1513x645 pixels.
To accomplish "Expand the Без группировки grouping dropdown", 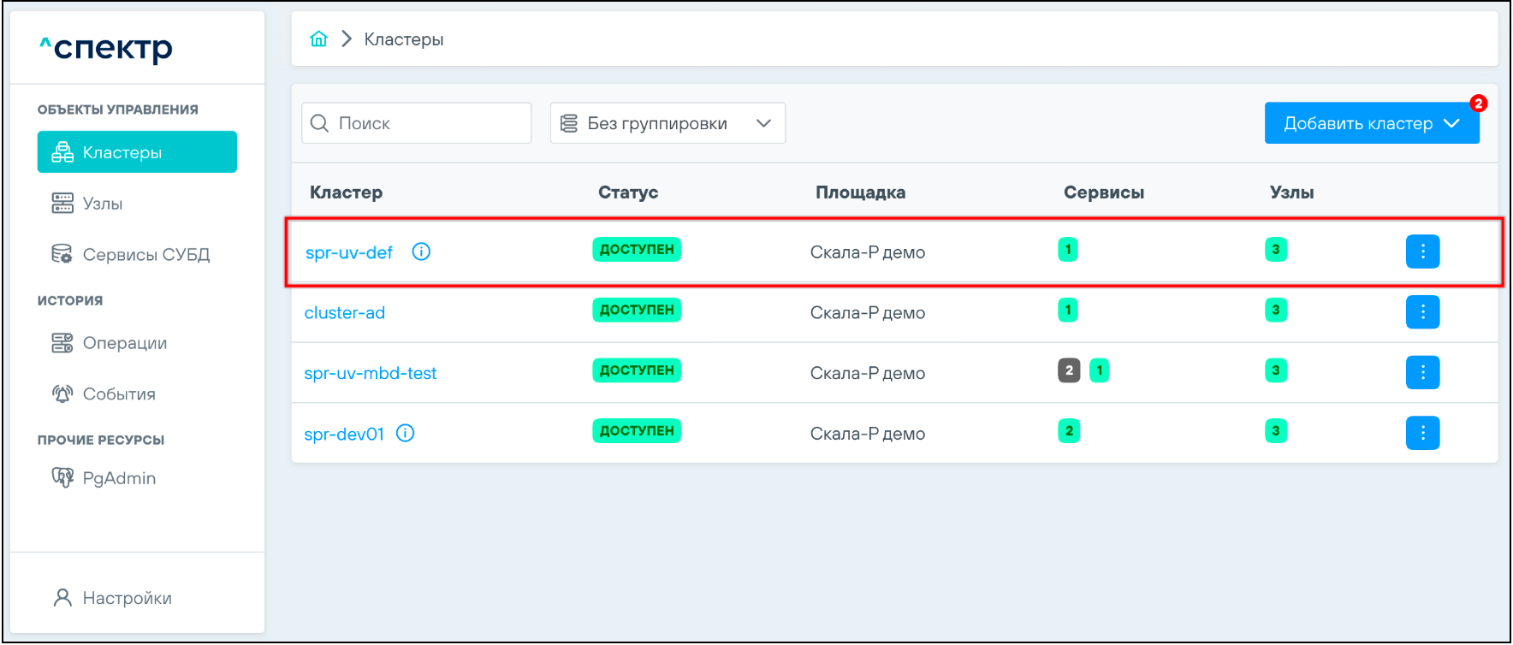I will (x=667, y=123).
